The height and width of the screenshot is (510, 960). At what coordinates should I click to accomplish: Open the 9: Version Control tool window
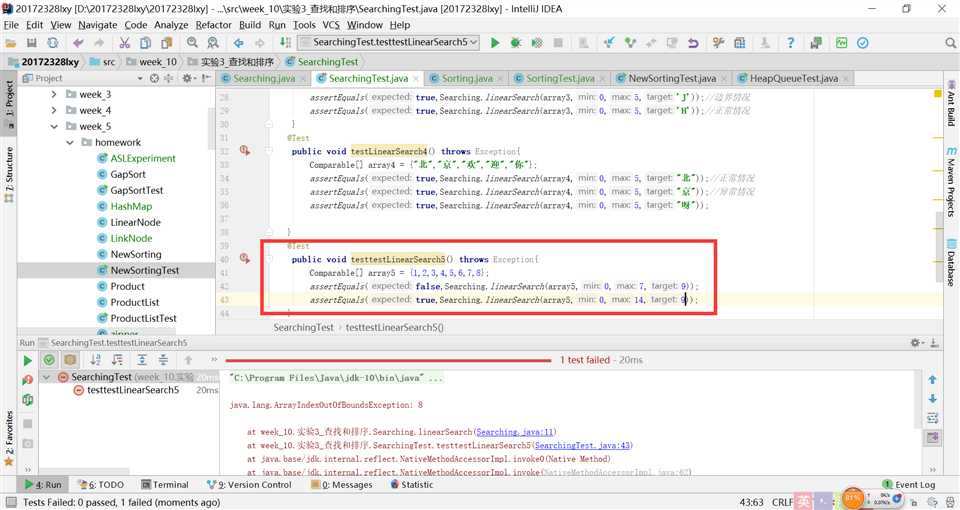coord(249,484)
